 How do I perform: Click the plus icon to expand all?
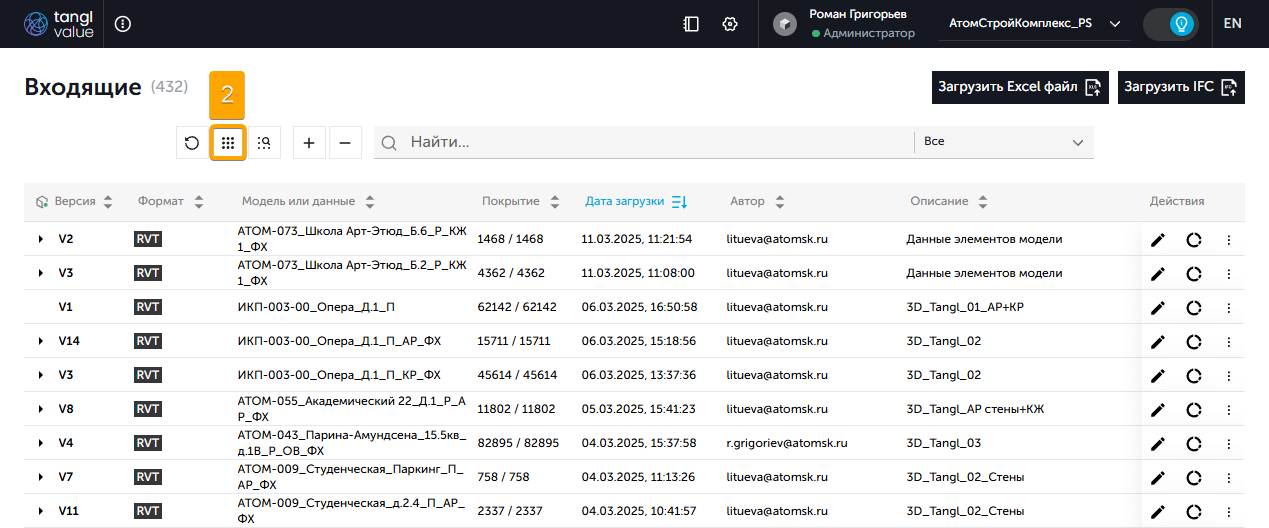(309, 143)
